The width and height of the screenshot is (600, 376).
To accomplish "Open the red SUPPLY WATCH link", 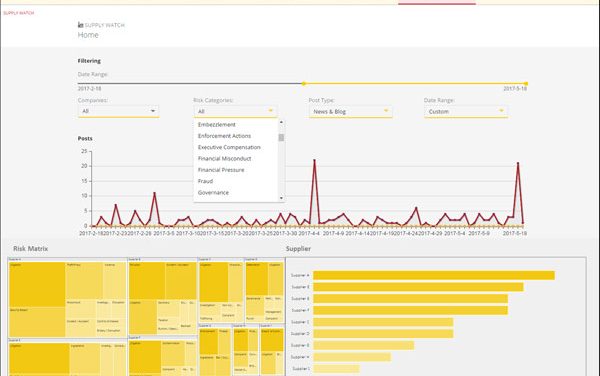I will click(19, 13).
